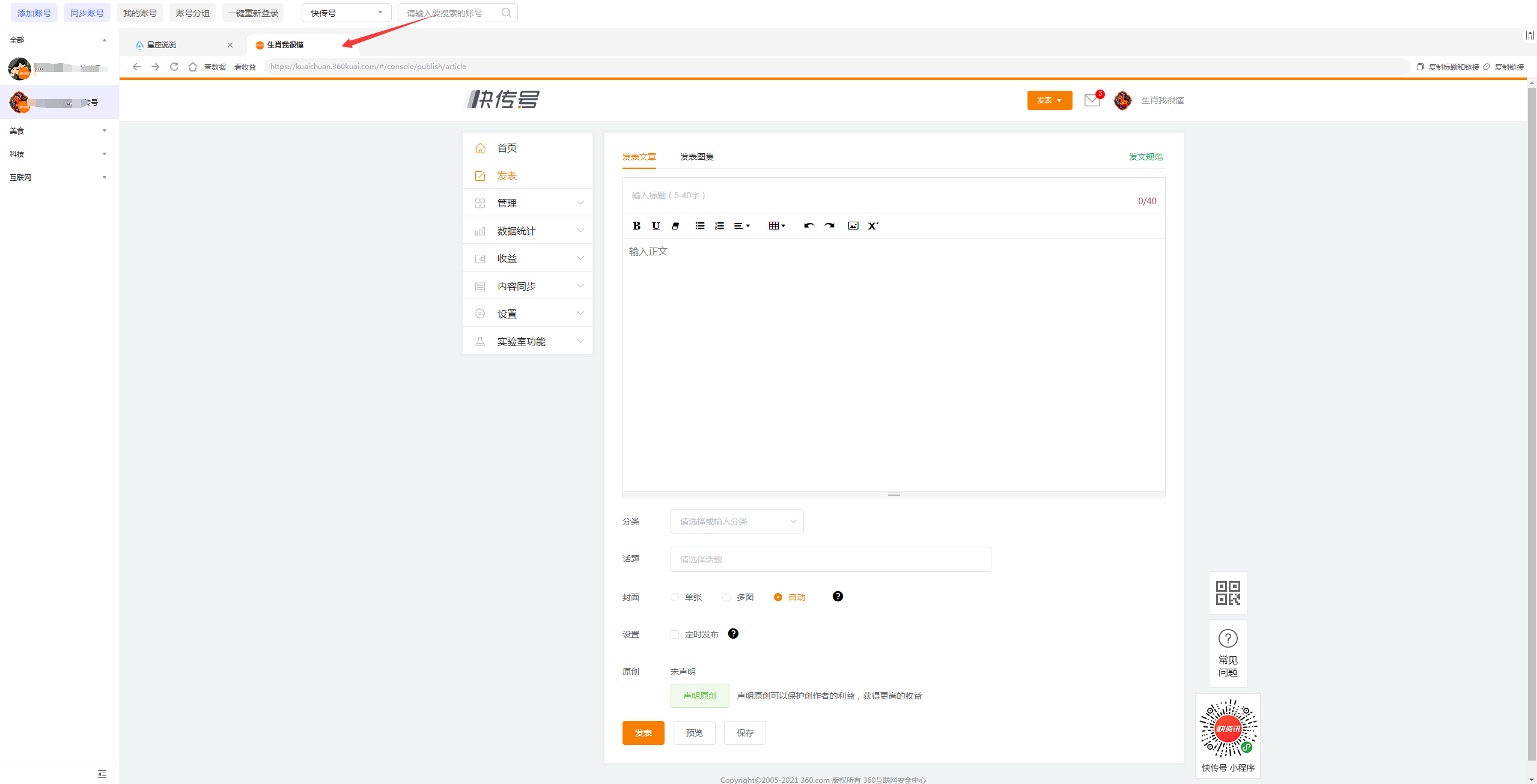The height and width of the screenshot is (784, 1537).
Task: Select 单张 cover radio option
Action: (675, 597)
